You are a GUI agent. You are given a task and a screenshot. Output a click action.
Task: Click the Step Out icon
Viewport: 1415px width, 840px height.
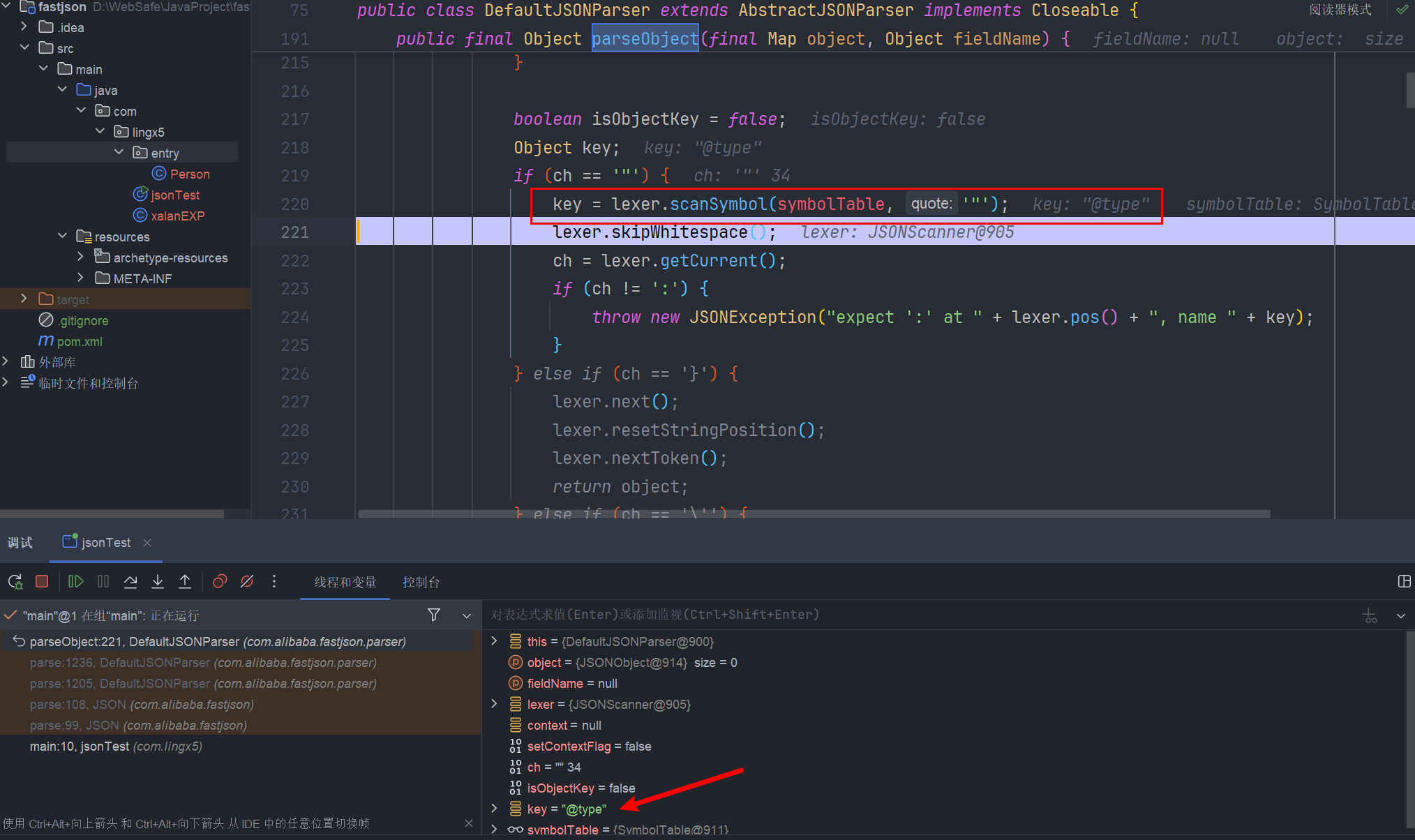pyautogui.click(x=185, y=581)
